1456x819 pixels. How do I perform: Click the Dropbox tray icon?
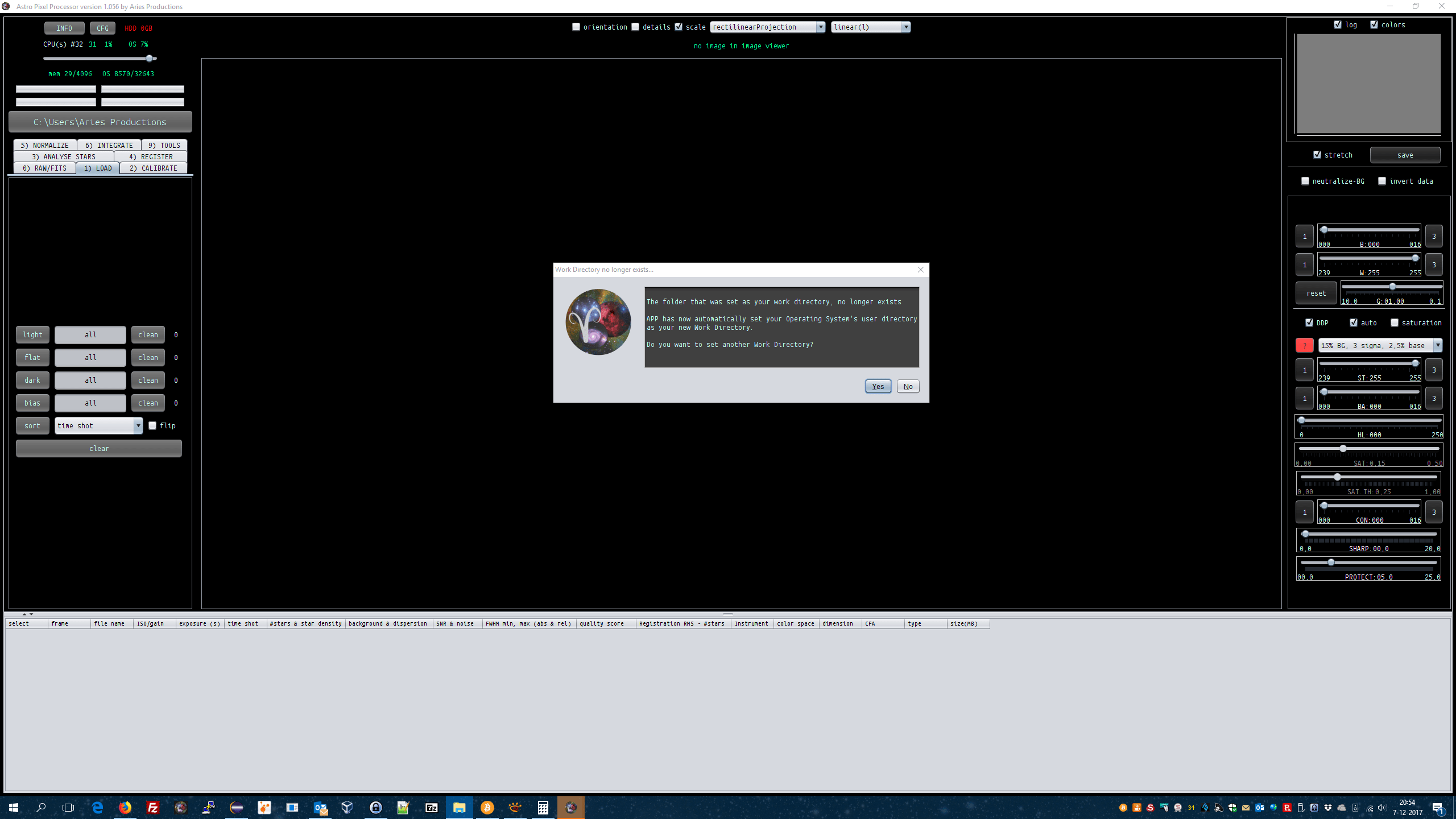point(1328,808)
